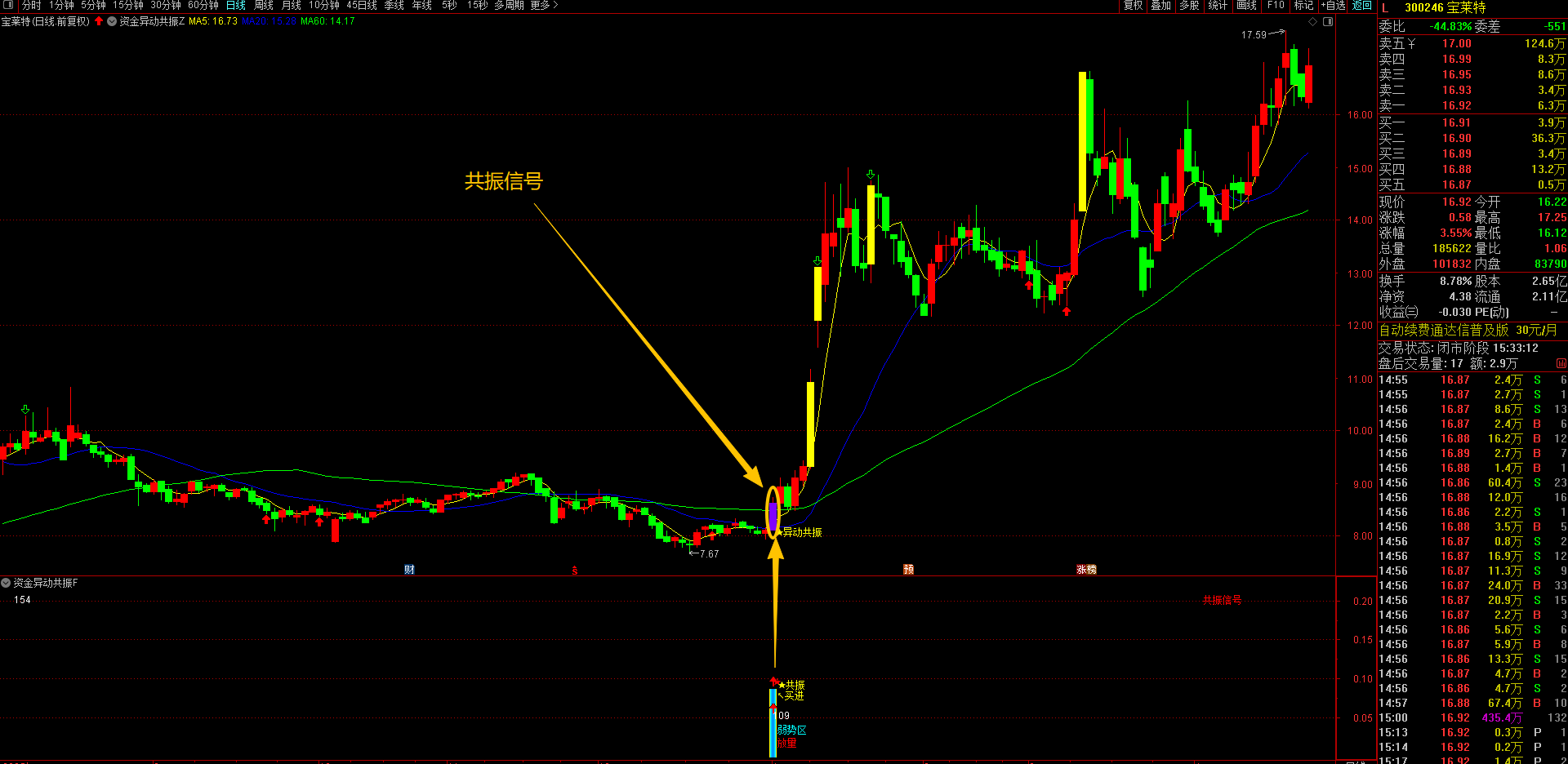Click the 交易状态 闭市阶段 status line
The width and height of the screenshot is (1568, 764).
[x=1459, y=348]
